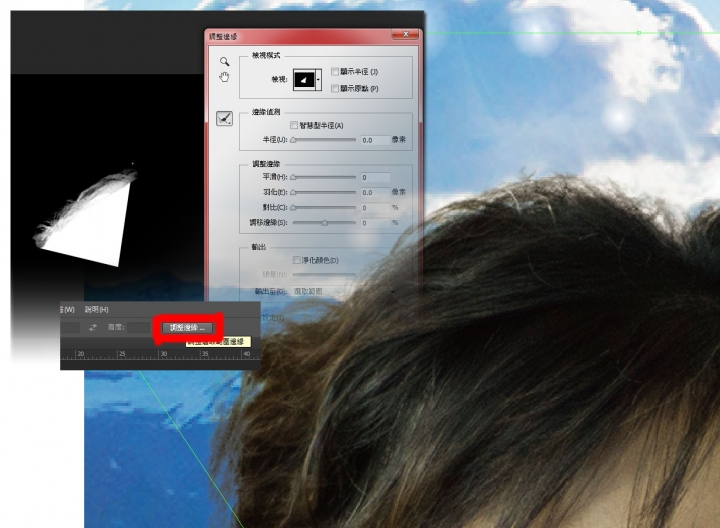720x528 pixels.
Task: Click the 調整邊緣... refine edge button
Action: (x=188, y=327)
